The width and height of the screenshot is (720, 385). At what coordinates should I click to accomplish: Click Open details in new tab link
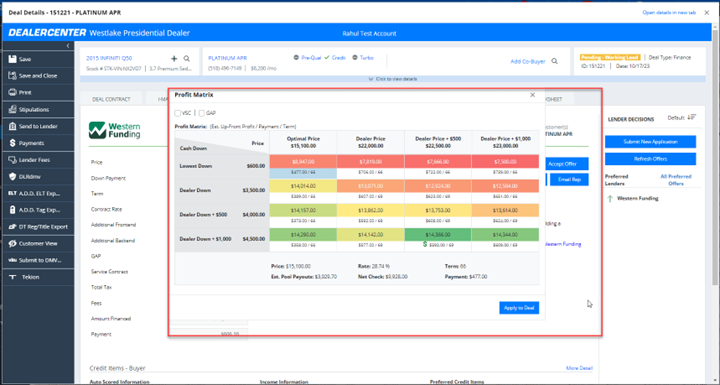669,13
